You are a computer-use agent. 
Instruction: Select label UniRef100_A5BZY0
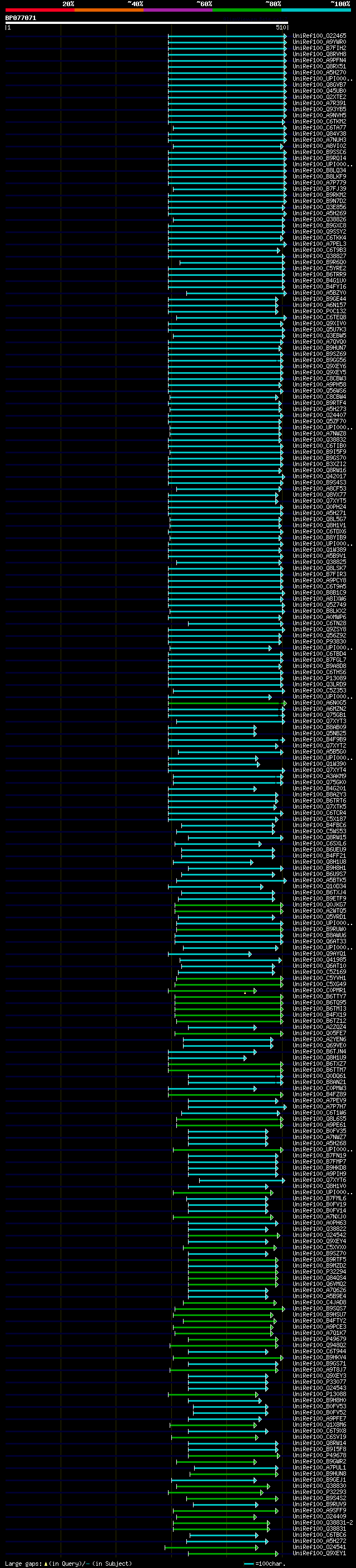tap(319, 293)
